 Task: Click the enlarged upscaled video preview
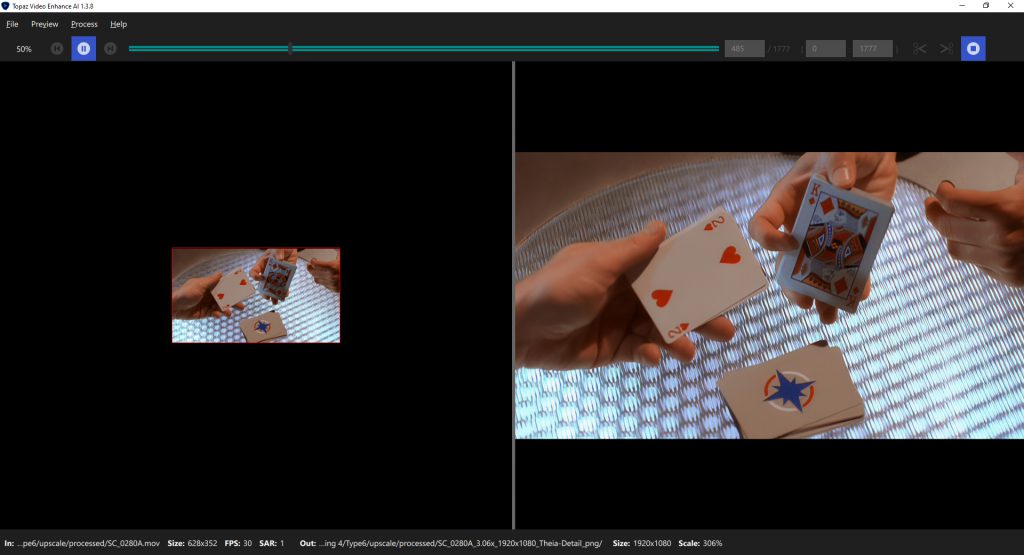click(x=769, y=295)
